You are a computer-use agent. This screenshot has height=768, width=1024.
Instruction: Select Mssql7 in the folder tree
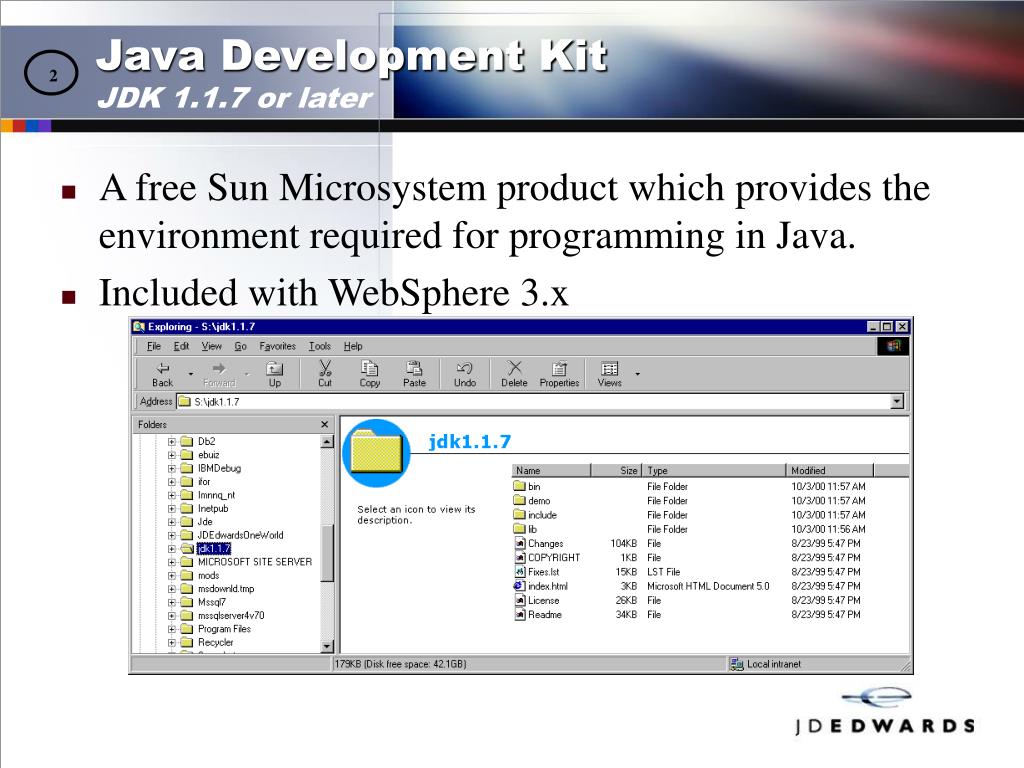(x=212, y=602)
